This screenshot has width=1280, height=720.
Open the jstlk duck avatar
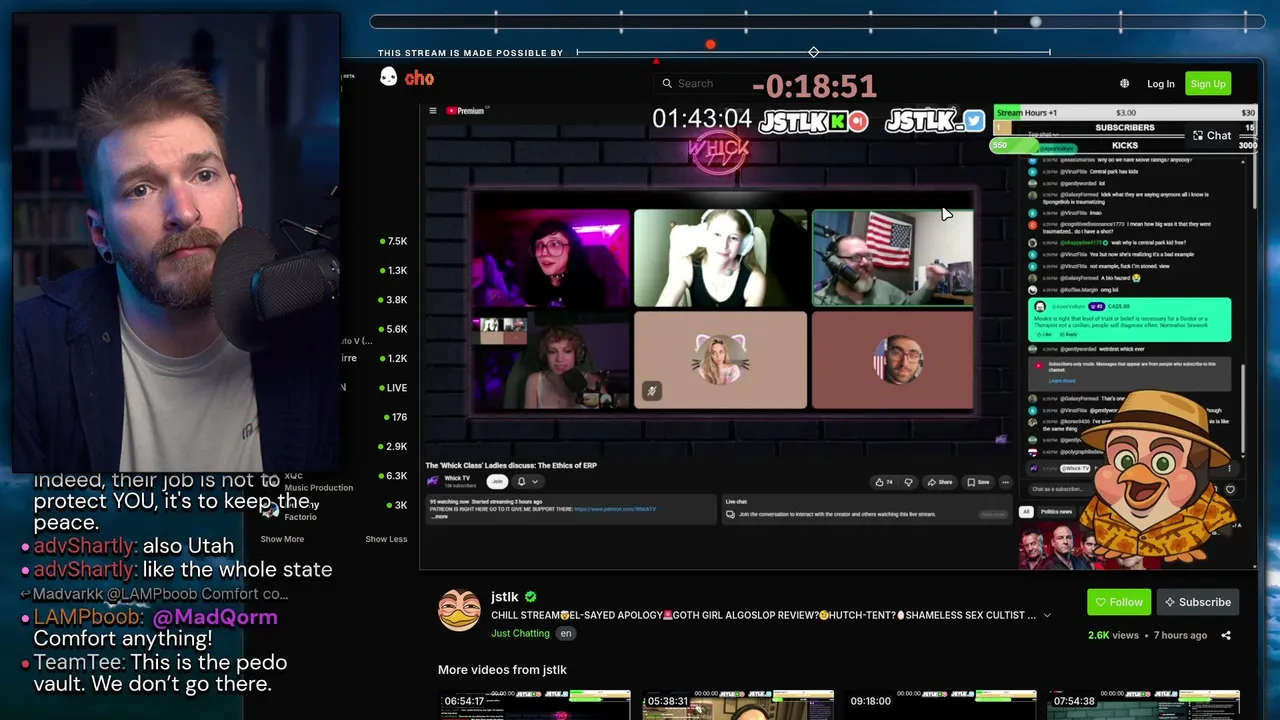click(x=459, y=610)
